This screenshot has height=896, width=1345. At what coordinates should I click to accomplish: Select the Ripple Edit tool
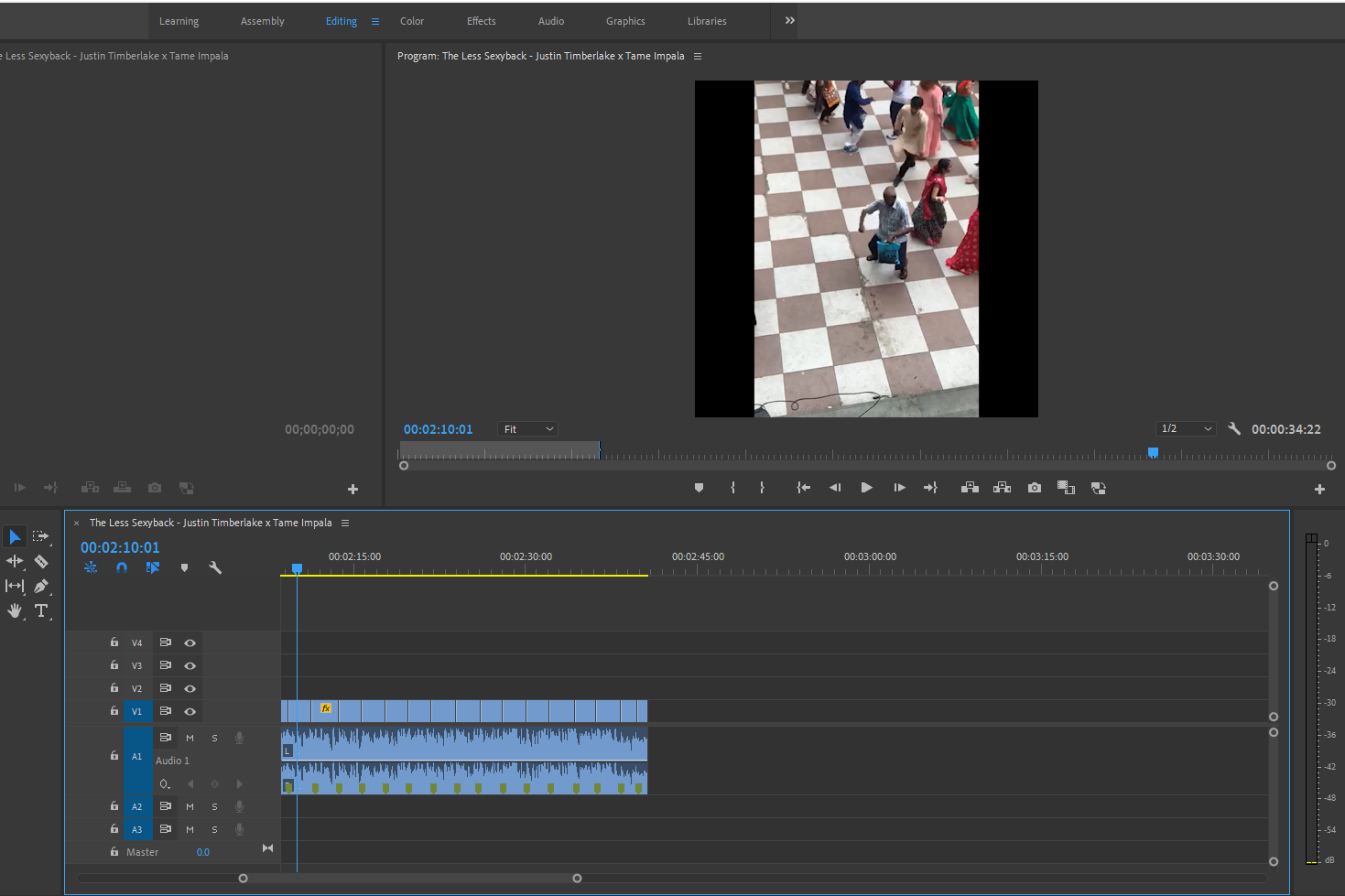(x=15, y=561)
